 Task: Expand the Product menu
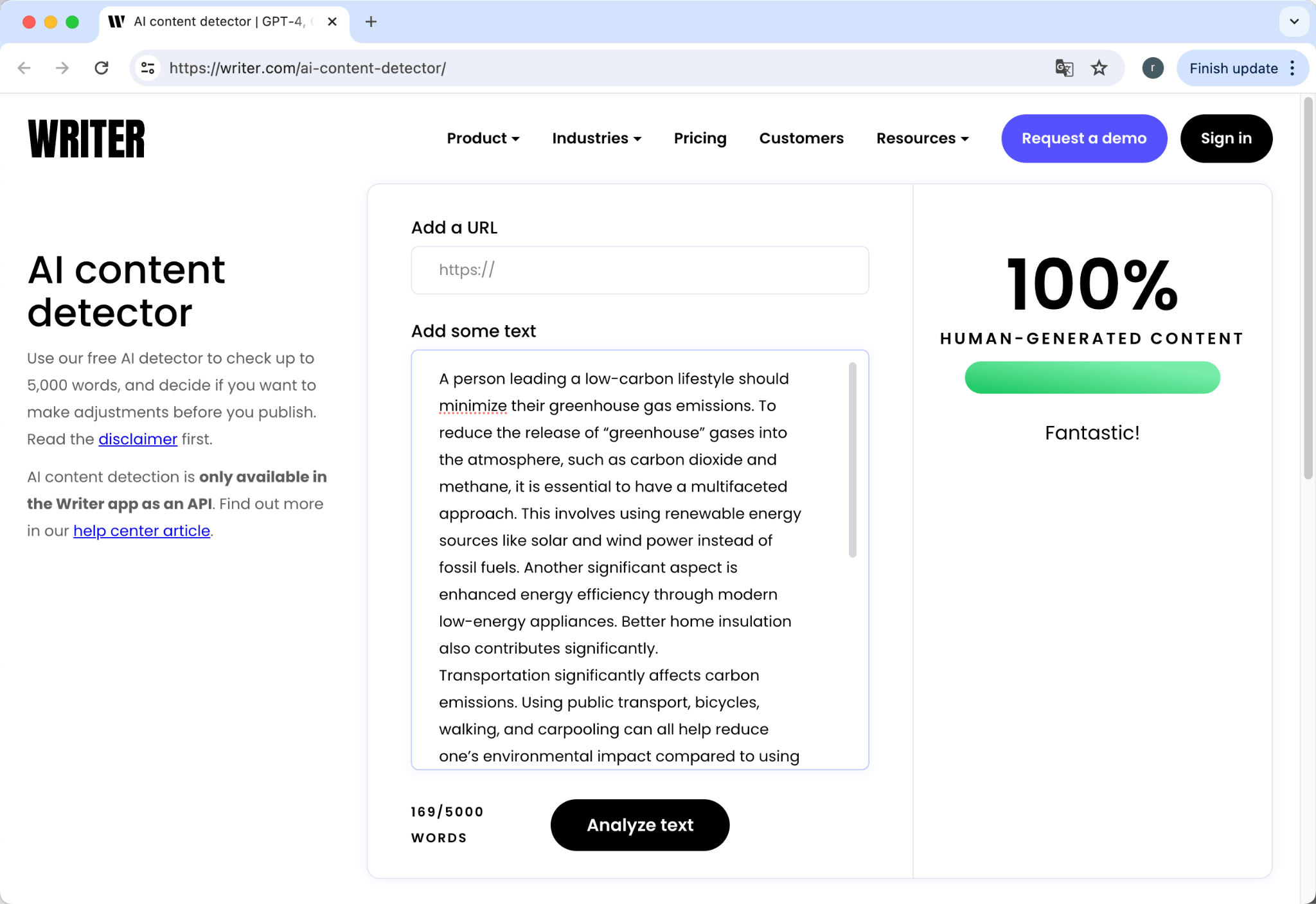(x=483, y=138)
